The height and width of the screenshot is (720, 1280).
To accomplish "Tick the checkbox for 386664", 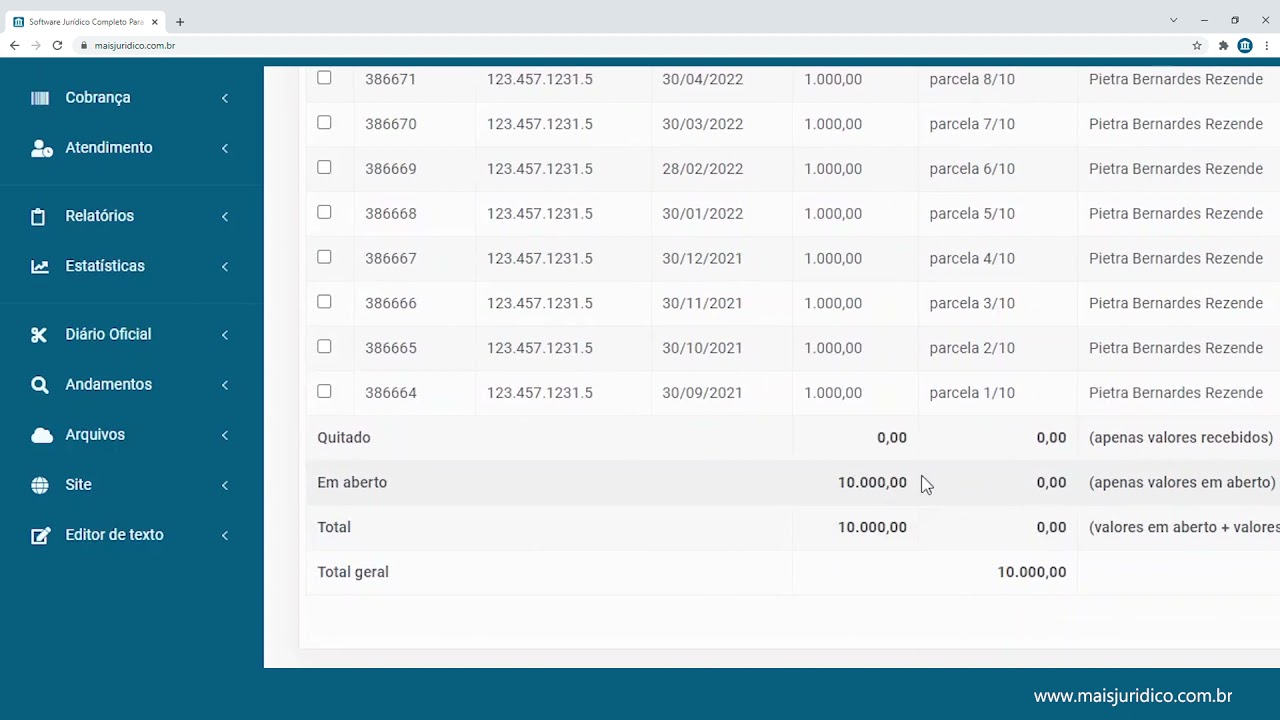I will (324, 391).
